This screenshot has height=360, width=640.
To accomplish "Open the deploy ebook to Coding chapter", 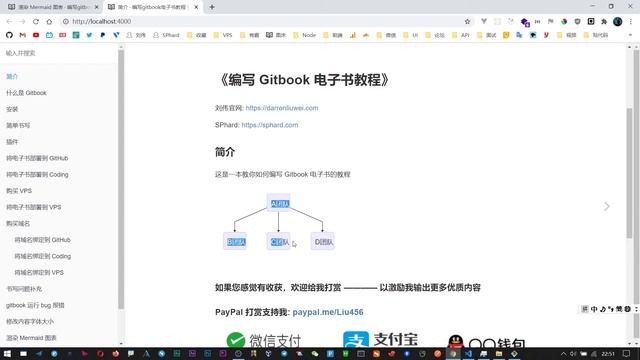I will [37, 174].
